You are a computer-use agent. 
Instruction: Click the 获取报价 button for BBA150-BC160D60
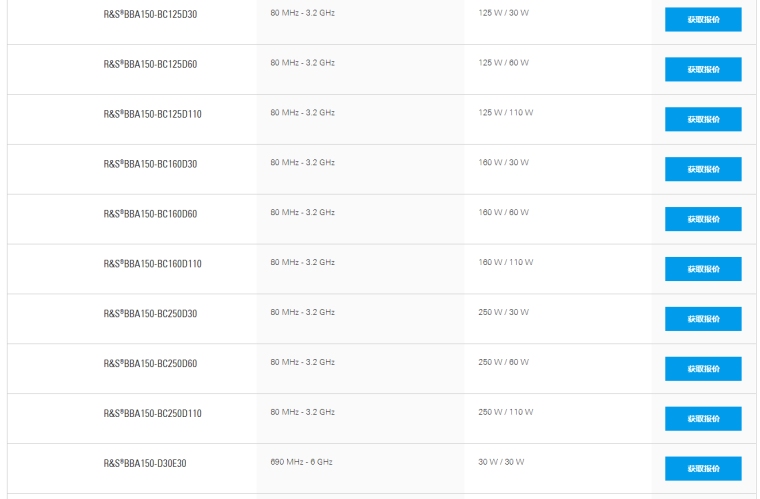703,220
